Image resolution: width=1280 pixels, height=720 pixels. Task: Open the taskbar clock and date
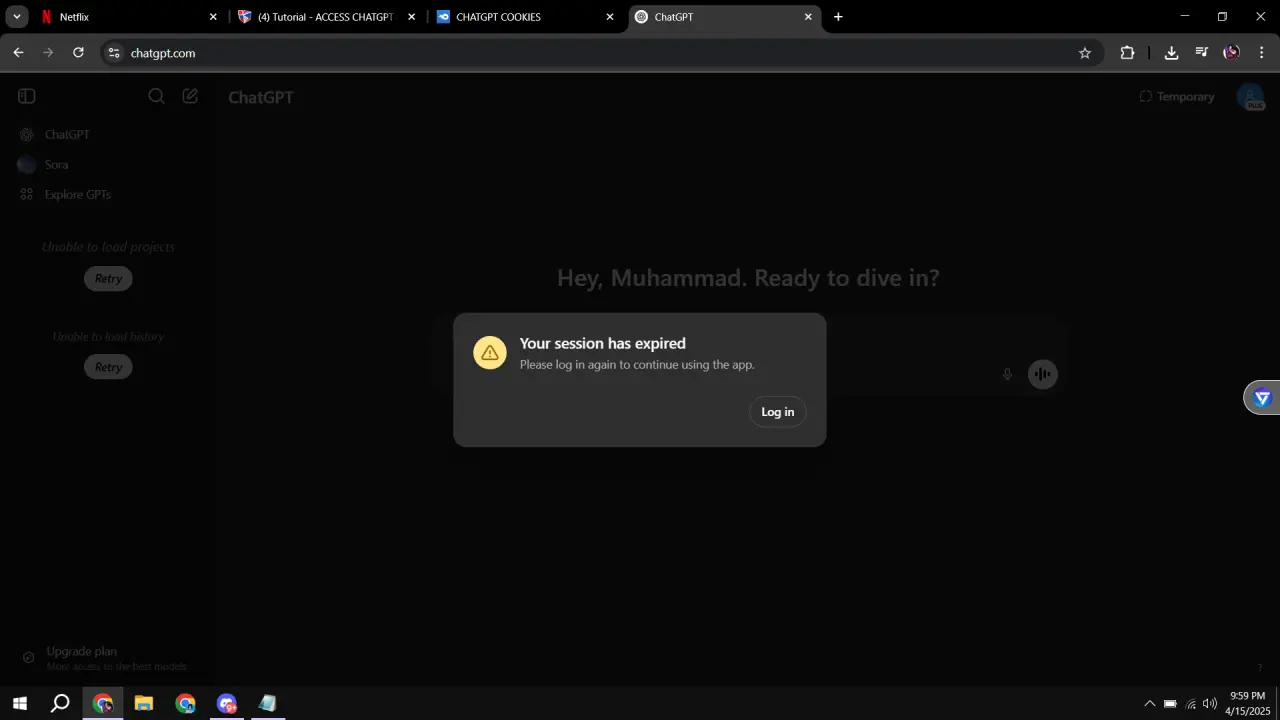tap(1247, 703)
